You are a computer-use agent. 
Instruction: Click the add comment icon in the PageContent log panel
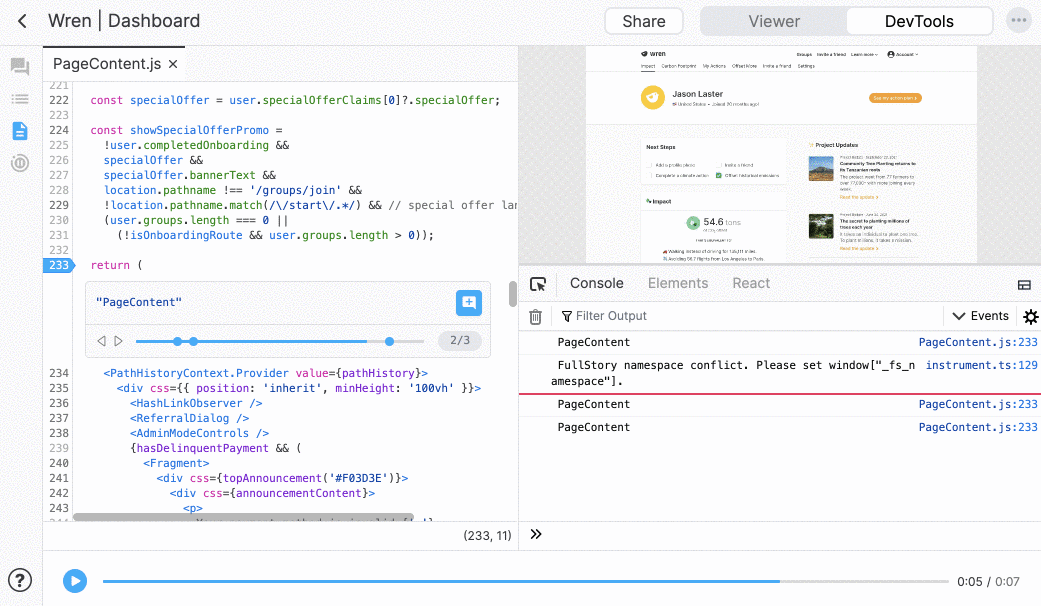click(x=469, y=303)
